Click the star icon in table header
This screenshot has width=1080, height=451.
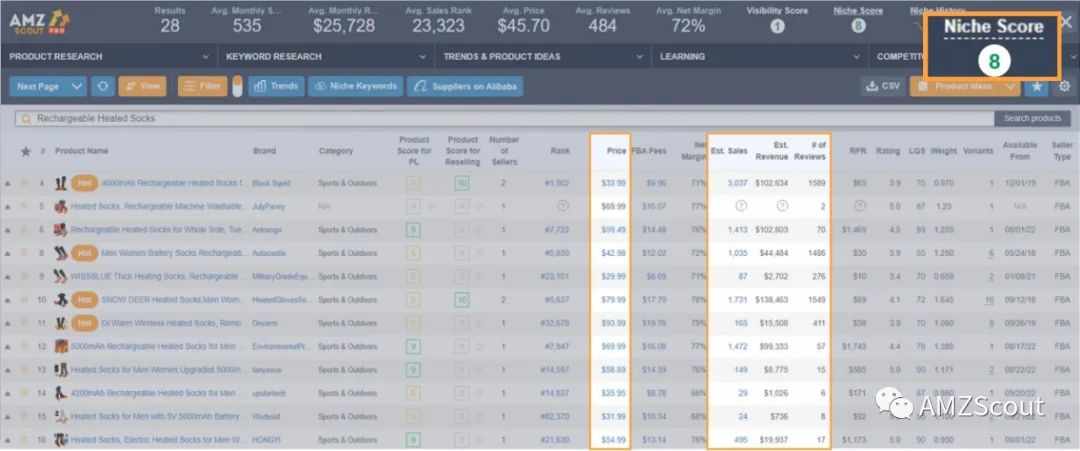[25, 151]
